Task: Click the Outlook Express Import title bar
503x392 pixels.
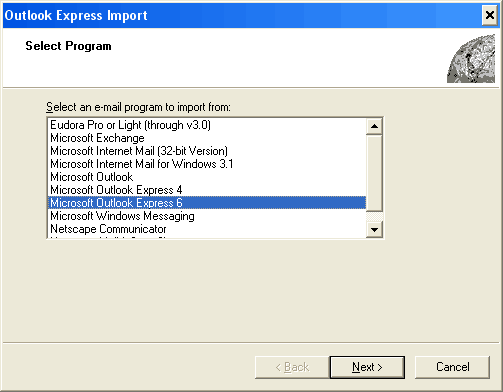Action: click(242, 15)
